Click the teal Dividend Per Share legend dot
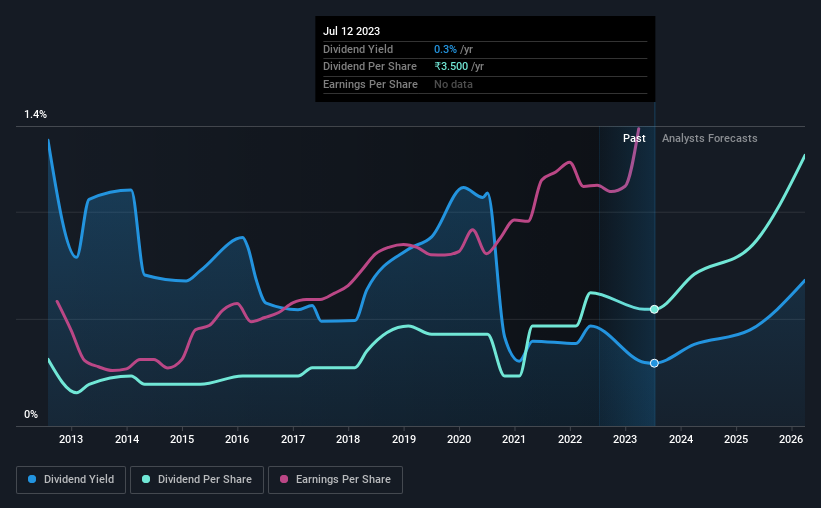The image size is (821, 508). [146, 479]
